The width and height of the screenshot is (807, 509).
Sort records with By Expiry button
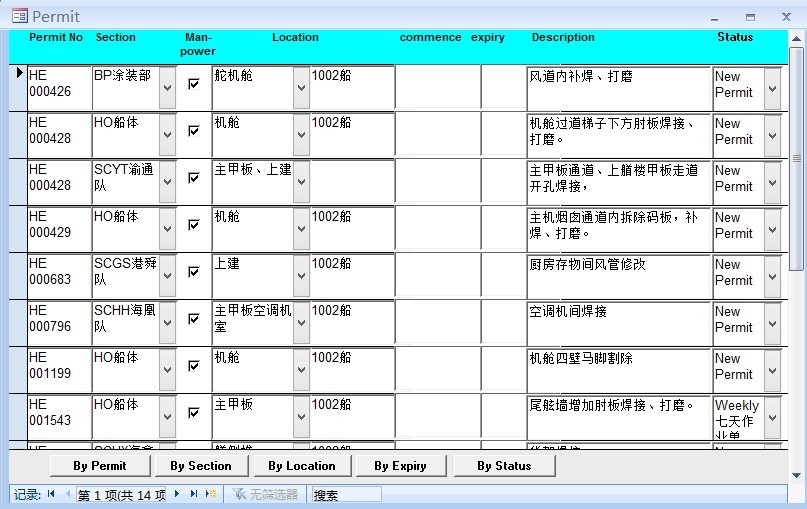click(400, 466)
